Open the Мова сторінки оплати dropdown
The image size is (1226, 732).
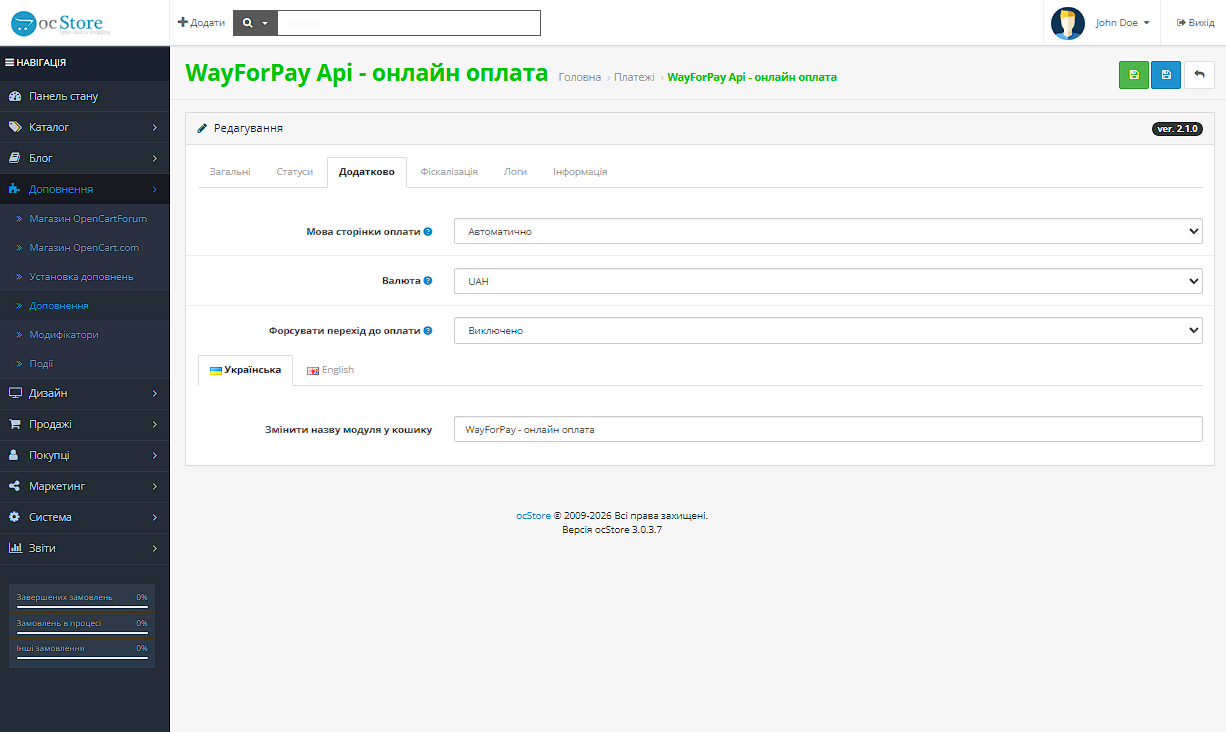tap(828, 231)
